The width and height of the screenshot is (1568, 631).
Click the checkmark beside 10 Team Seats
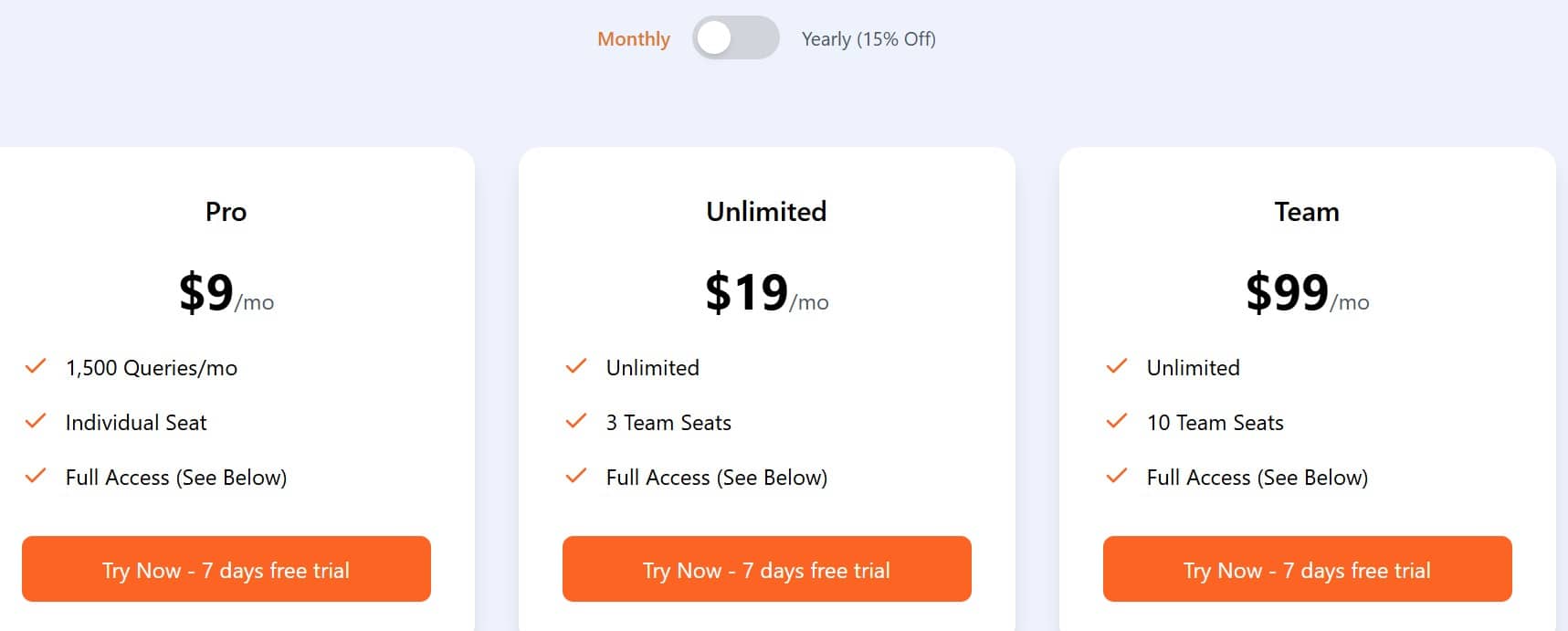tap(1116, 422)
